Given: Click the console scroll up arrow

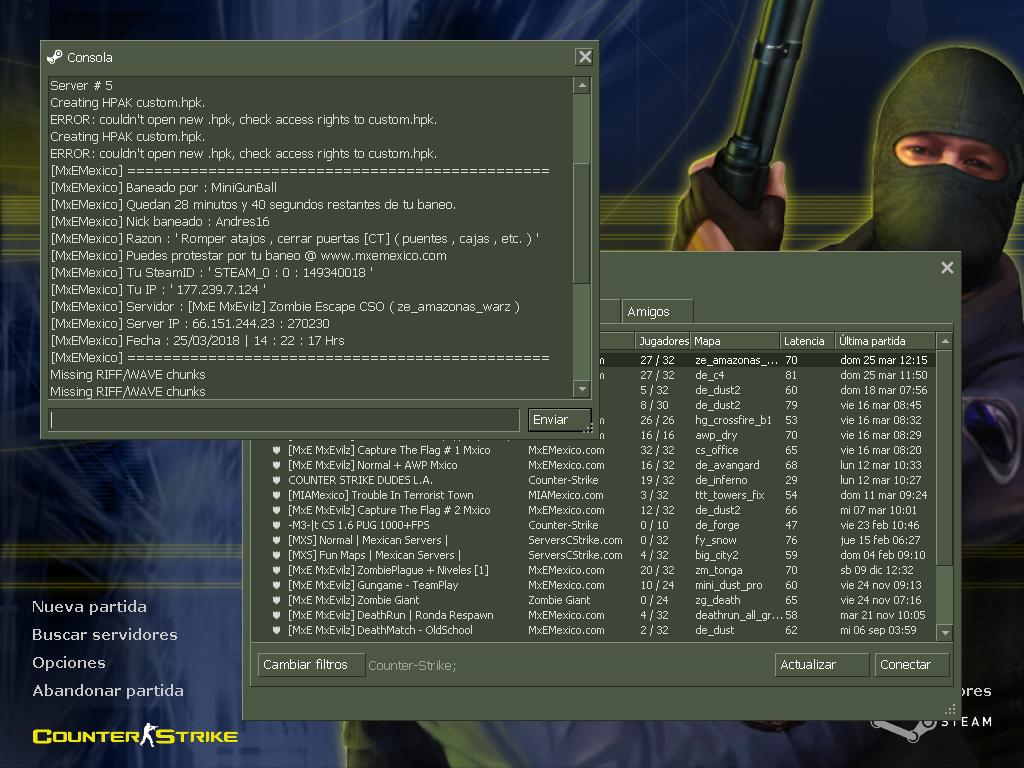Looking at the screenshot, I should [582, 86].
